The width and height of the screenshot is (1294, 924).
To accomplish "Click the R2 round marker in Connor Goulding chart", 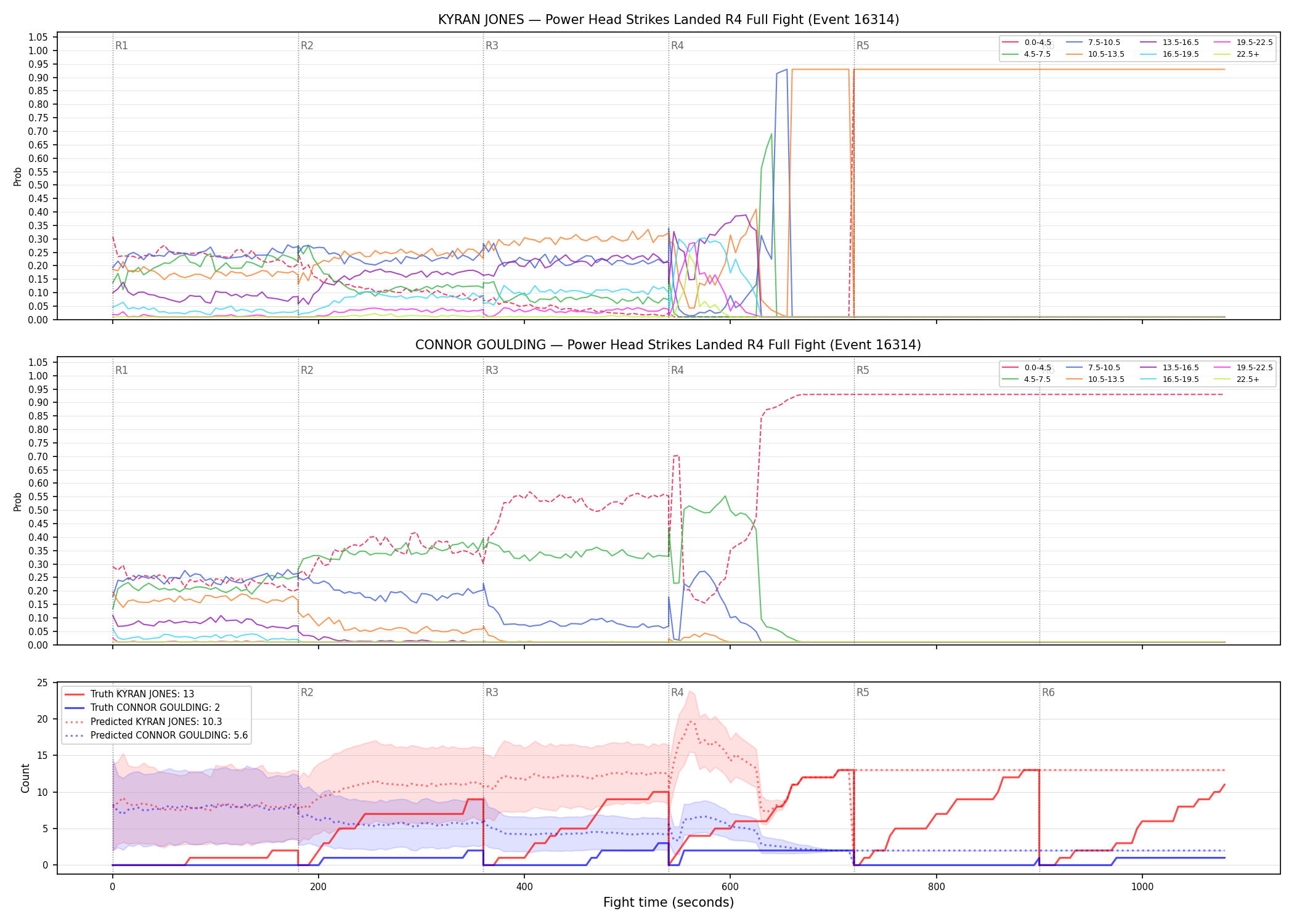I will [x=307, y=370].
